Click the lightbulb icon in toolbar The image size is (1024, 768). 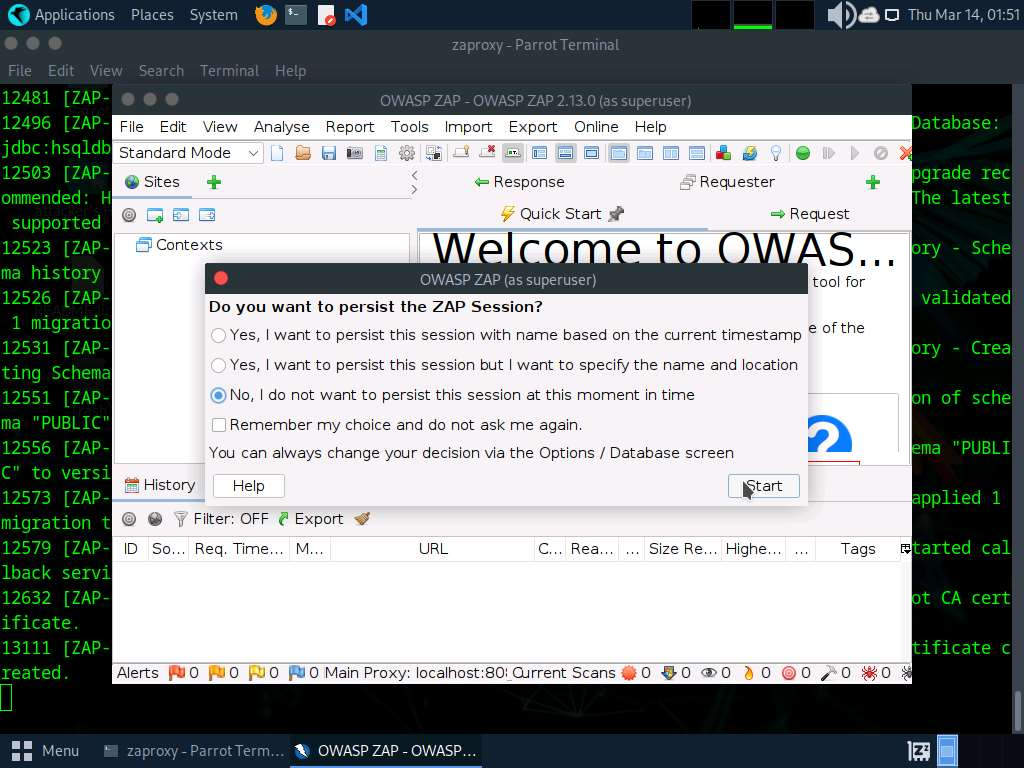point(775,153)
